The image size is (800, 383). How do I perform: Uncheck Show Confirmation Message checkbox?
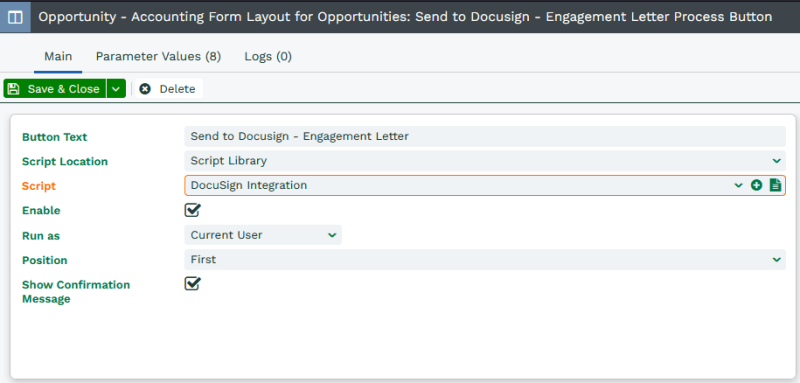(192, 284)
